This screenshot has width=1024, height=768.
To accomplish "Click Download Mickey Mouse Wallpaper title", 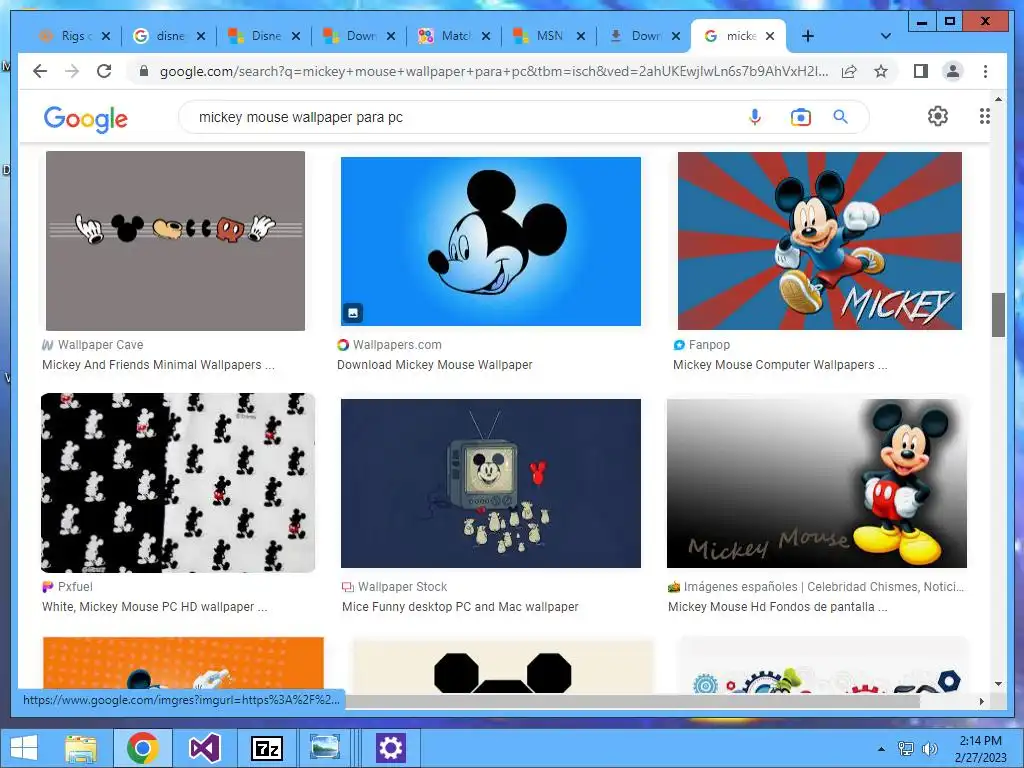I will click(x=434, y=364).
